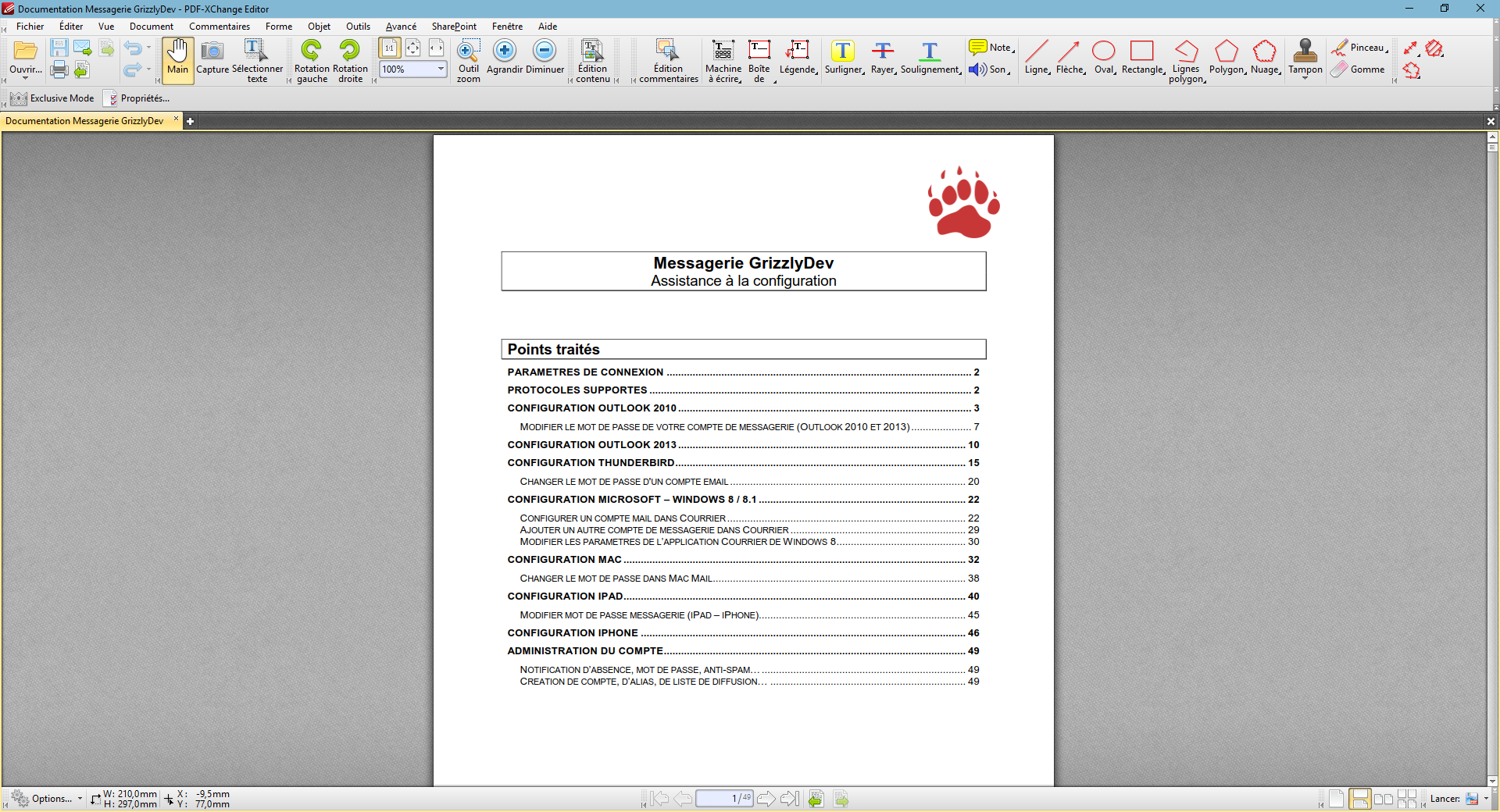
Task: Switch to single page layout
Action: pyautogui.click(x=1337, y=799)
